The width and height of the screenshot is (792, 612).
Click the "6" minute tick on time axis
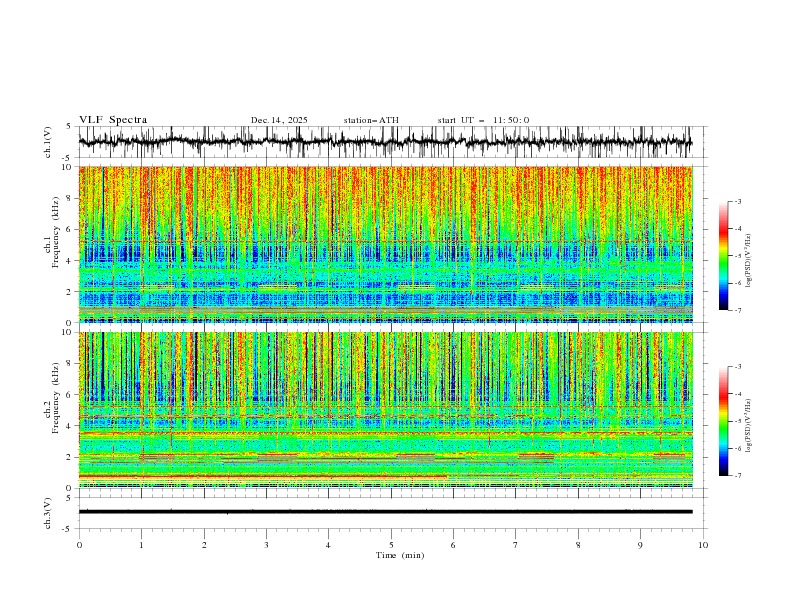(x=453, y=545)
